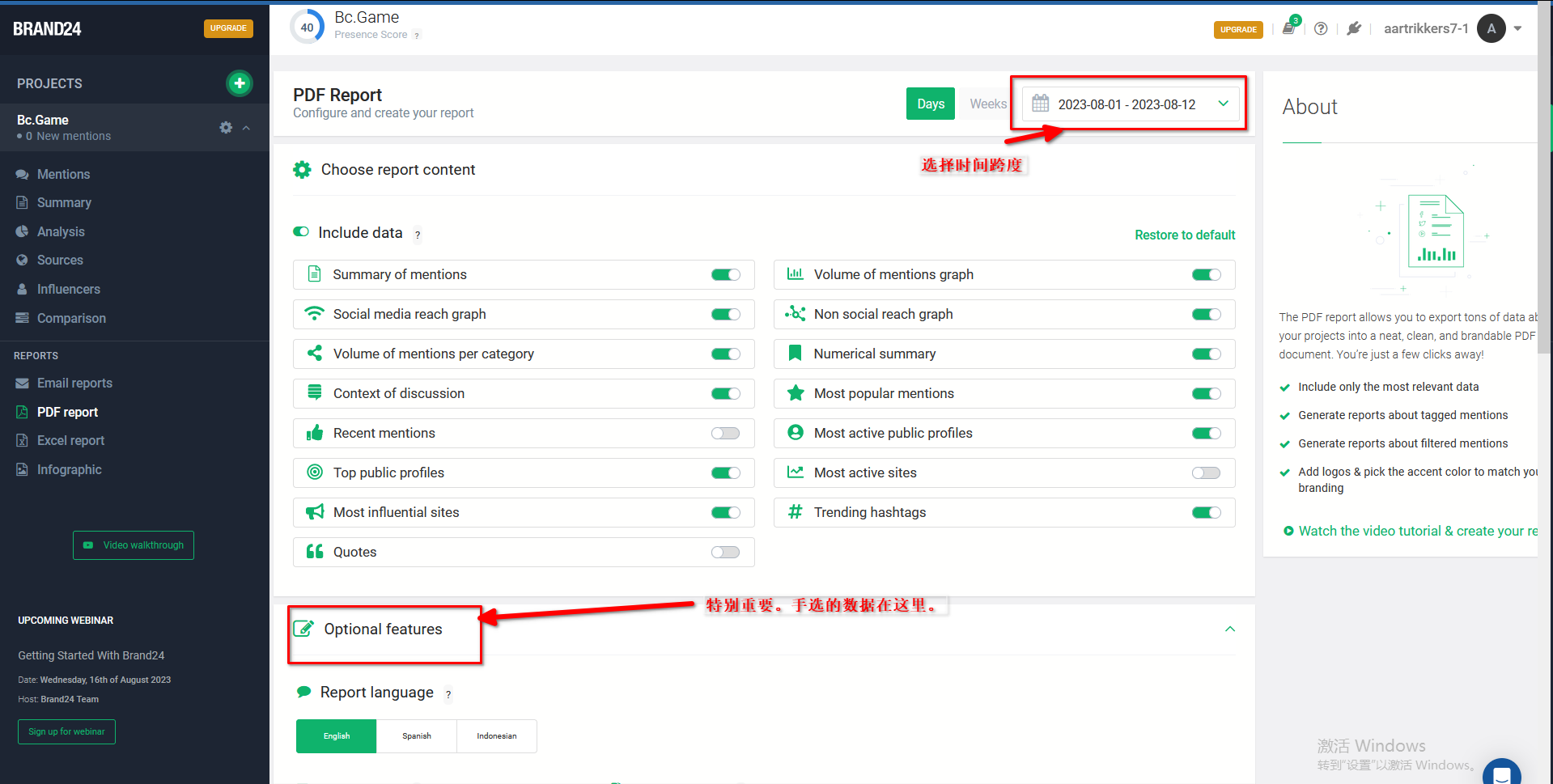Screen dimensions: 1553x784
Task: Click the calendar icon in date range
Action: tap(1041, 104)
